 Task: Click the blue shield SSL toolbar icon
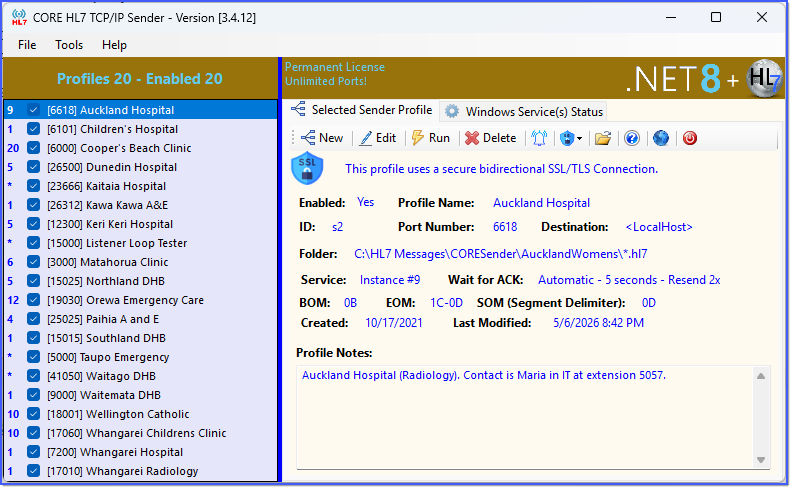567,138
